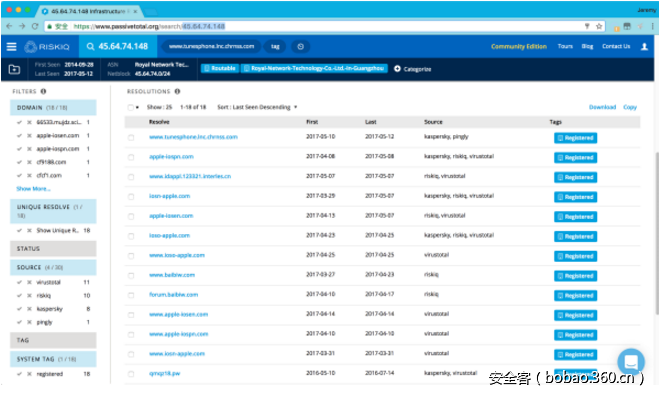Open www.apple-iosen.com resolve link
Screen dimensions: 659x396
(x=178, y=314)
